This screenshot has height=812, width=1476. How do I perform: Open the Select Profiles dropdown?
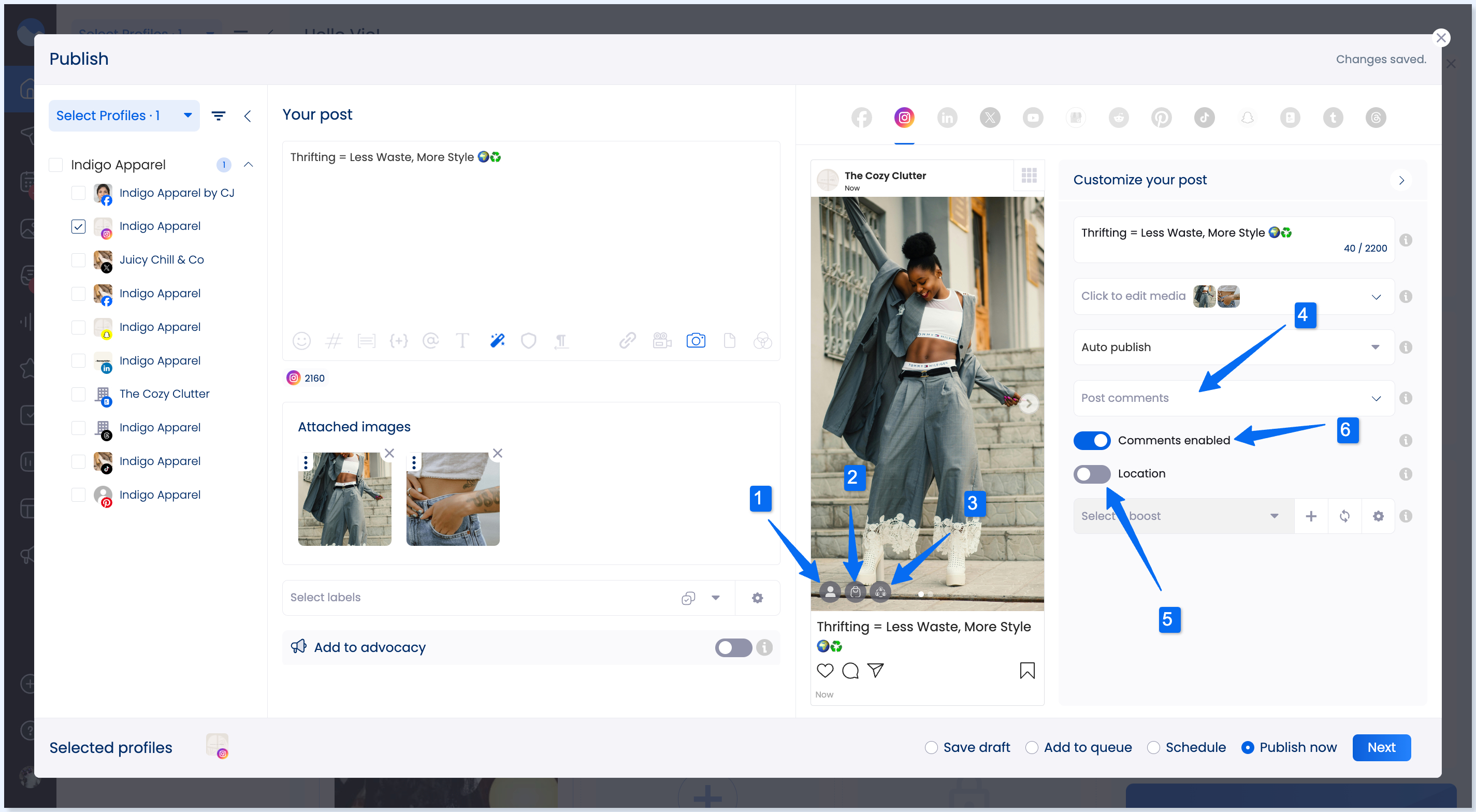[124, 116]
